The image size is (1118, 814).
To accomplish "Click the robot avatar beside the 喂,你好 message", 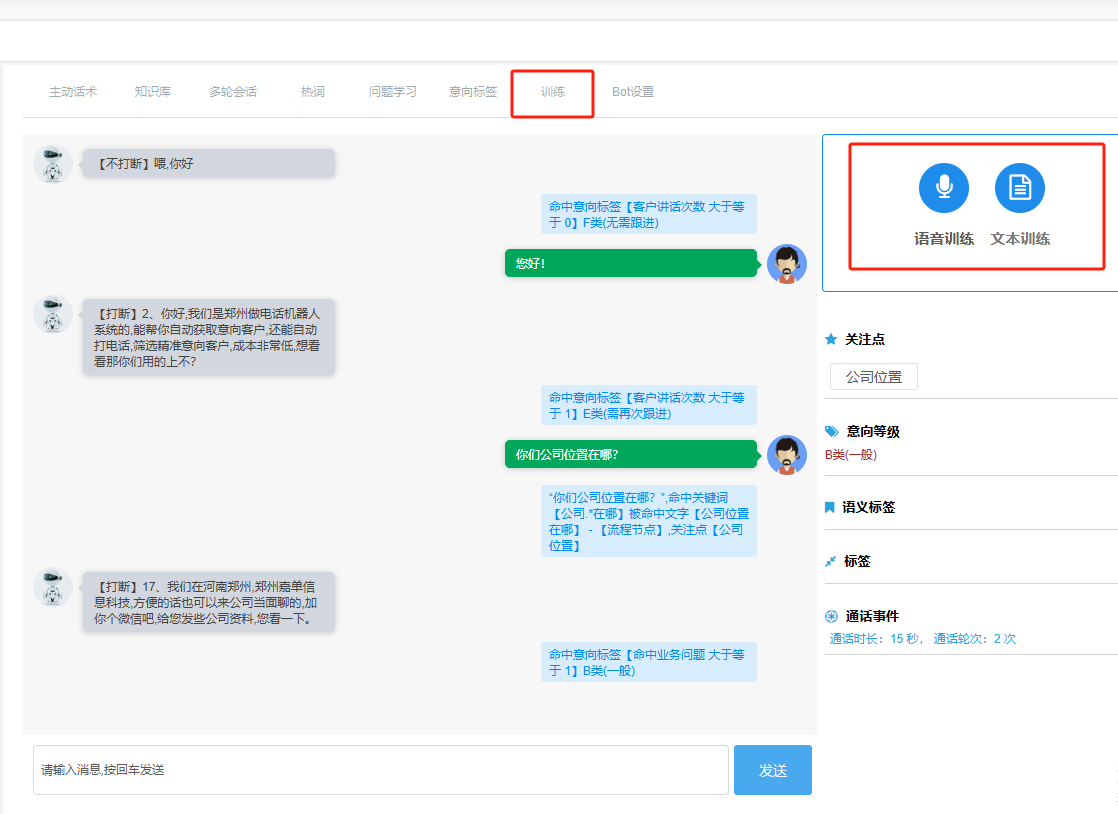I will 52,164.
